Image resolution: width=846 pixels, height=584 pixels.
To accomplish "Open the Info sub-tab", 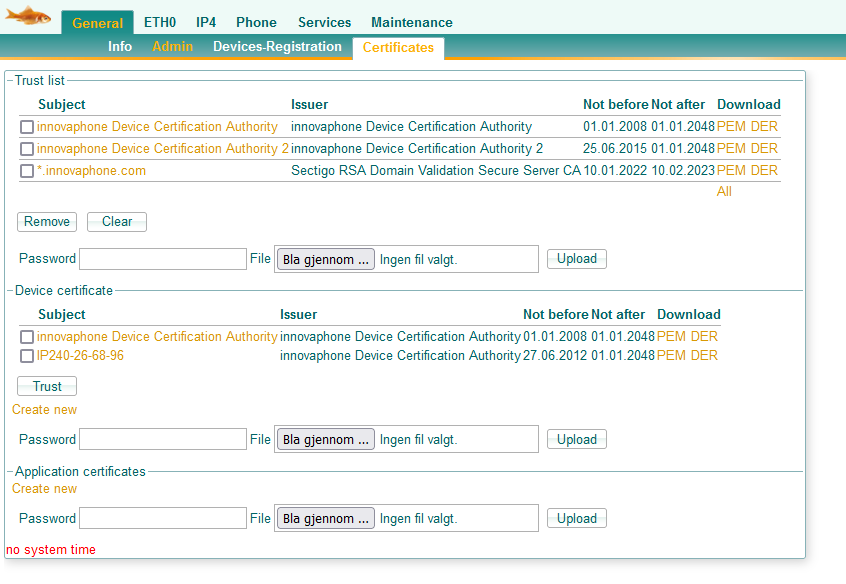I will pos(120,46).
